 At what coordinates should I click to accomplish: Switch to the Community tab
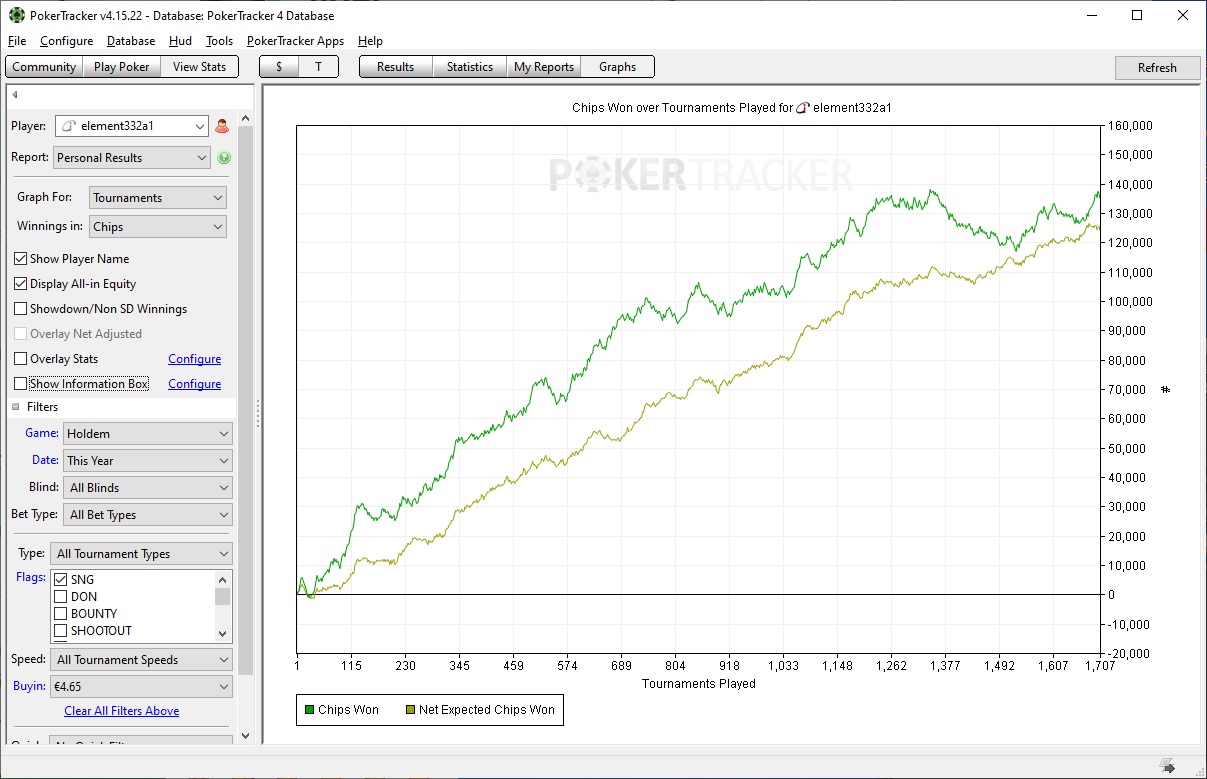[x=44, y=67]
